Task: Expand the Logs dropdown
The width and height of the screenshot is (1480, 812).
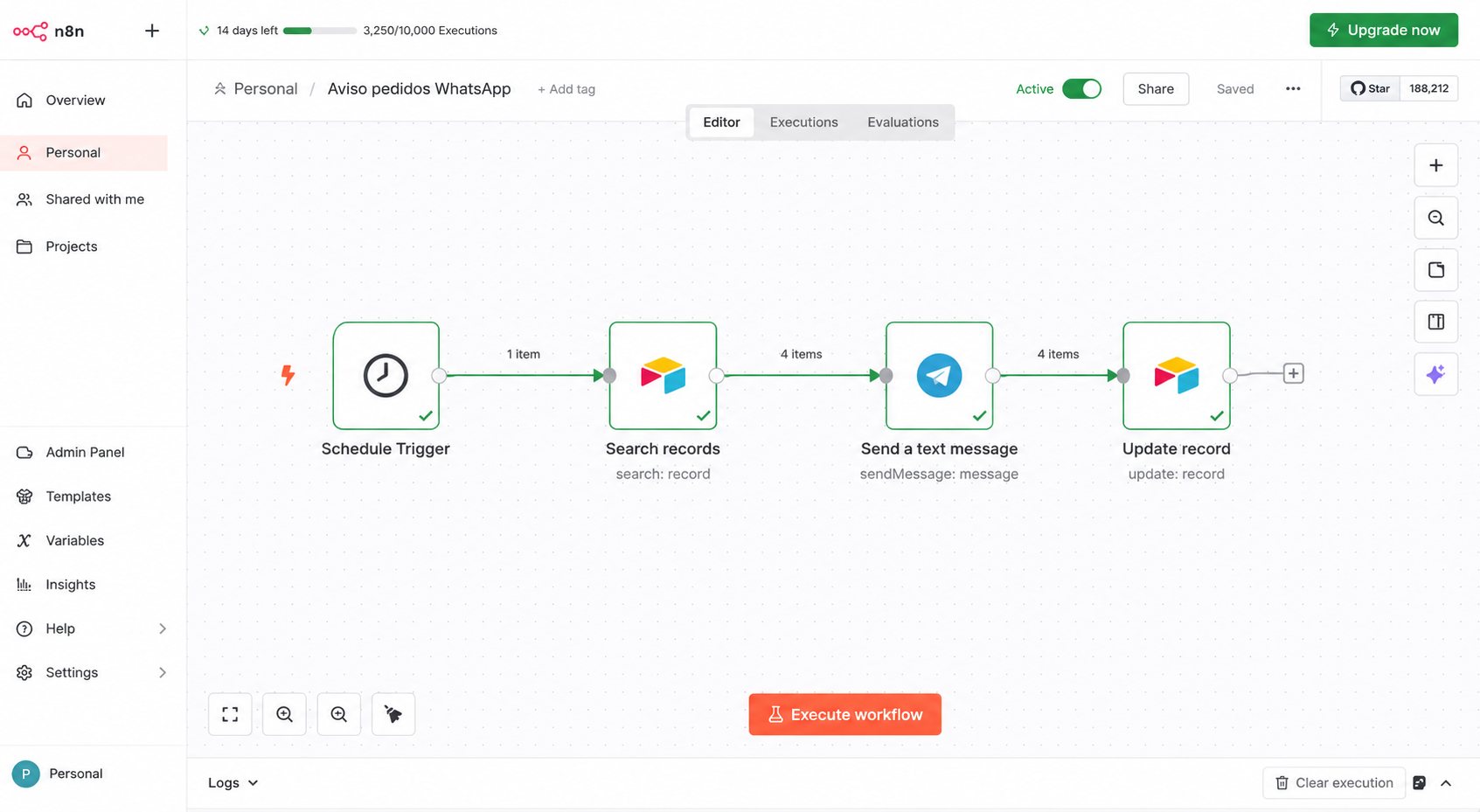Action: pos(233,783)
